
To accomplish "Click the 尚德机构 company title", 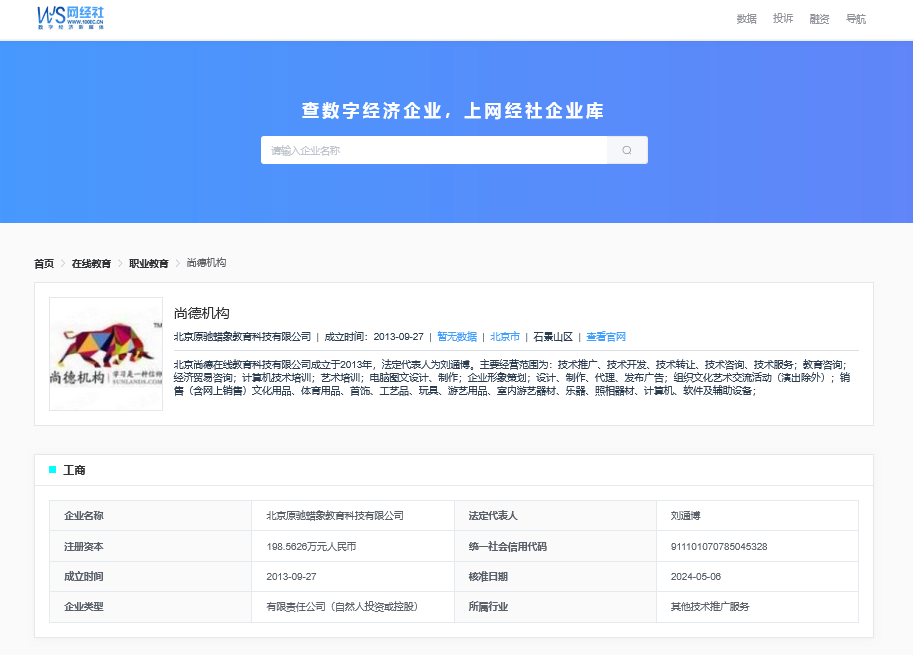I will (x=201, y=313).
